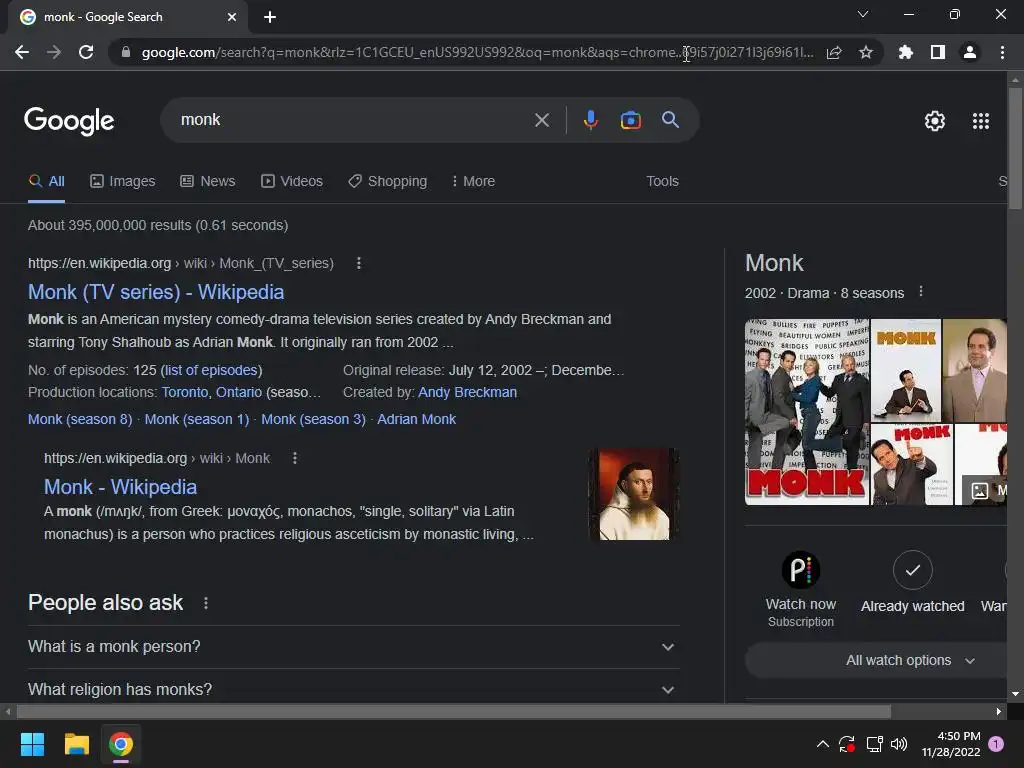Click the vertical page scrollbar thumb
The height and width of the screenshot is (768, 1024).
tap(1015, 148)
